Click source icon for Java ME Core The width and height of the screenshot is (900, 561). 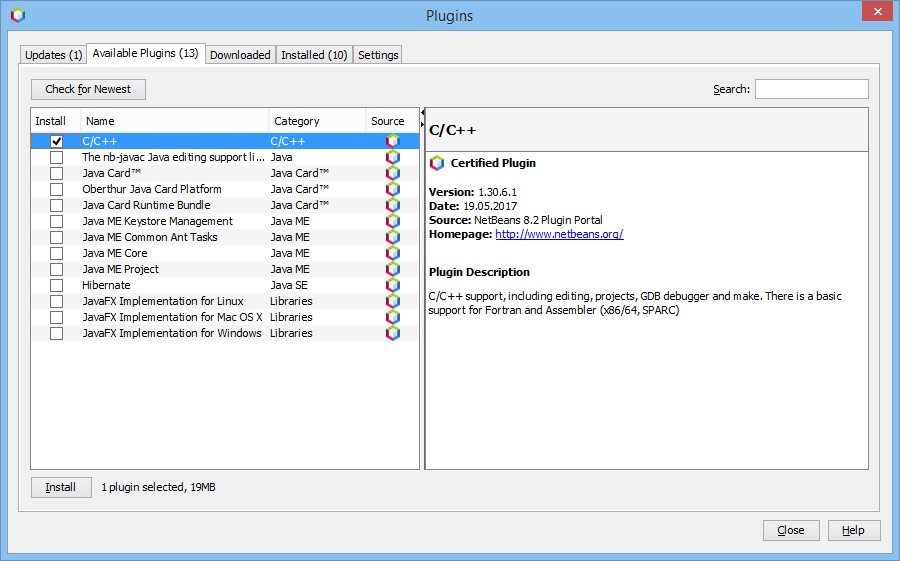[x=392, y=253]
